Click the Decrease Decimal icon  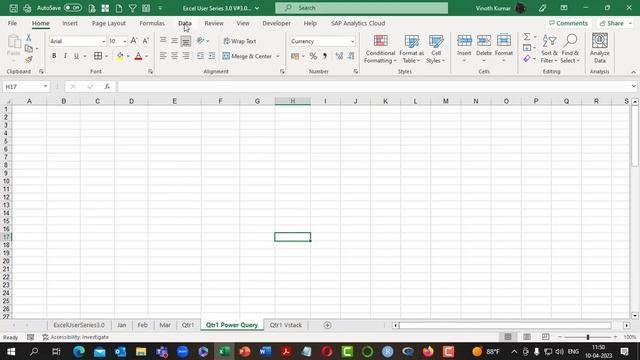351,56
